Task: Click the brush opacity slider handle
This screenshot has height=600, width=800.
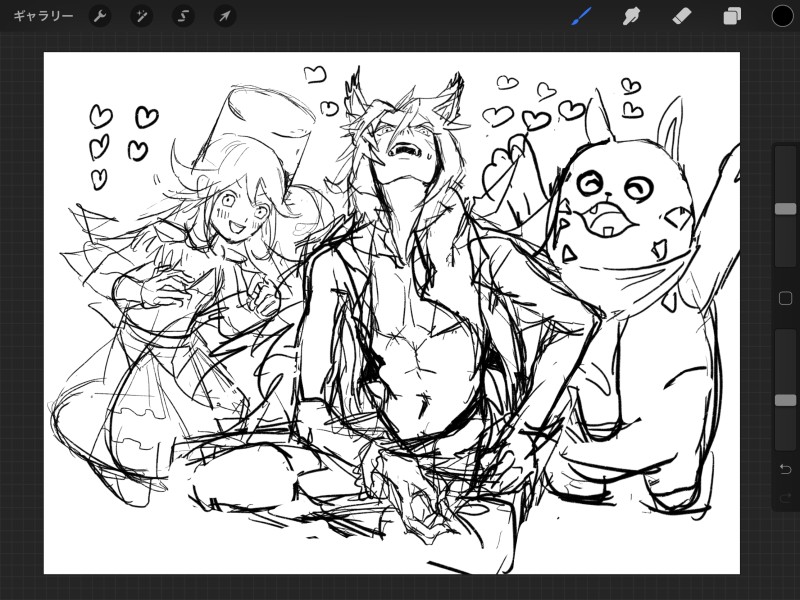Action: tap(785, 400)
